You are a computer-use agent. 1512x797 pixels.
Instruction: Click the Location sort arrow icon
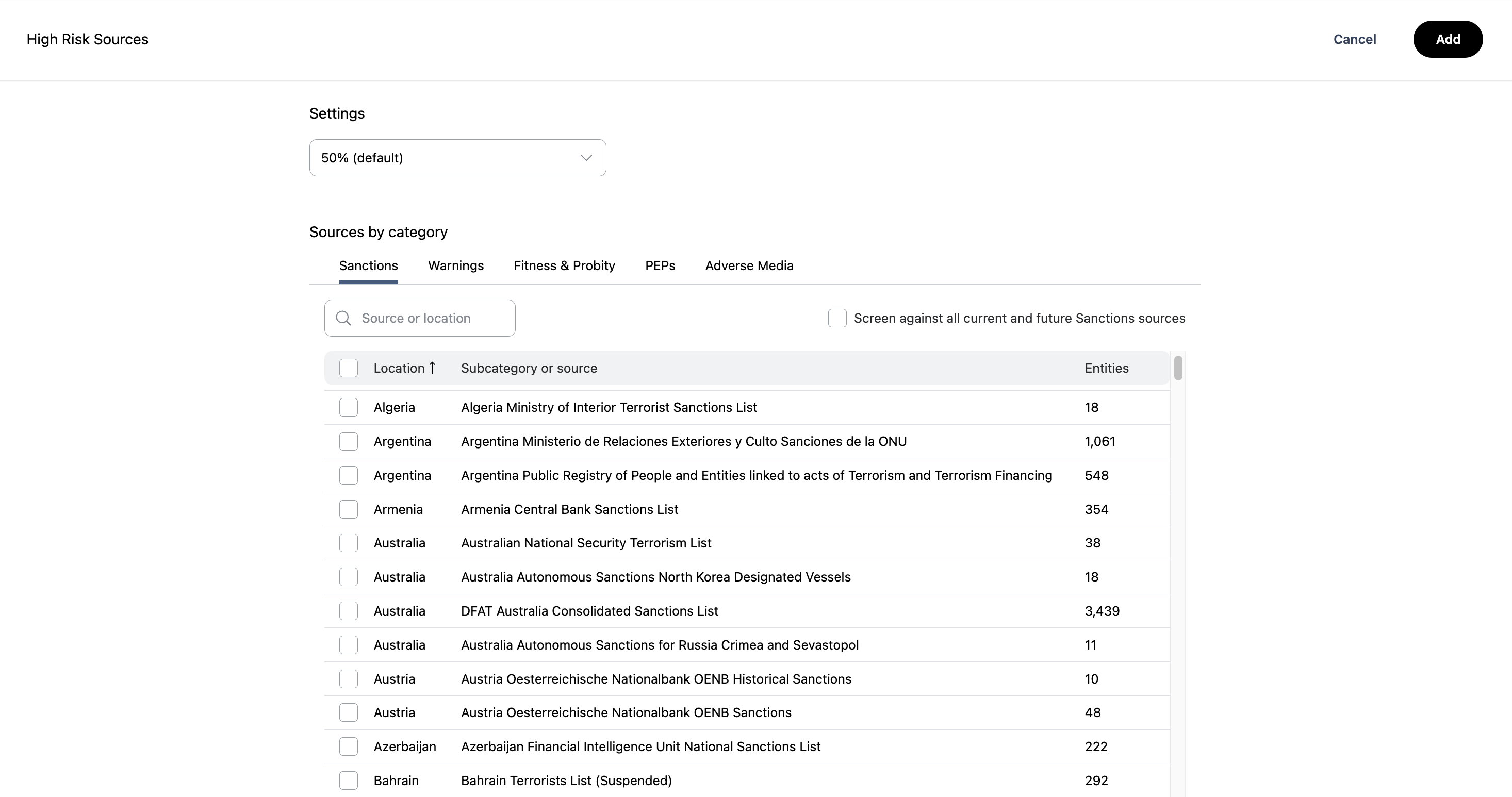point(433,368)
